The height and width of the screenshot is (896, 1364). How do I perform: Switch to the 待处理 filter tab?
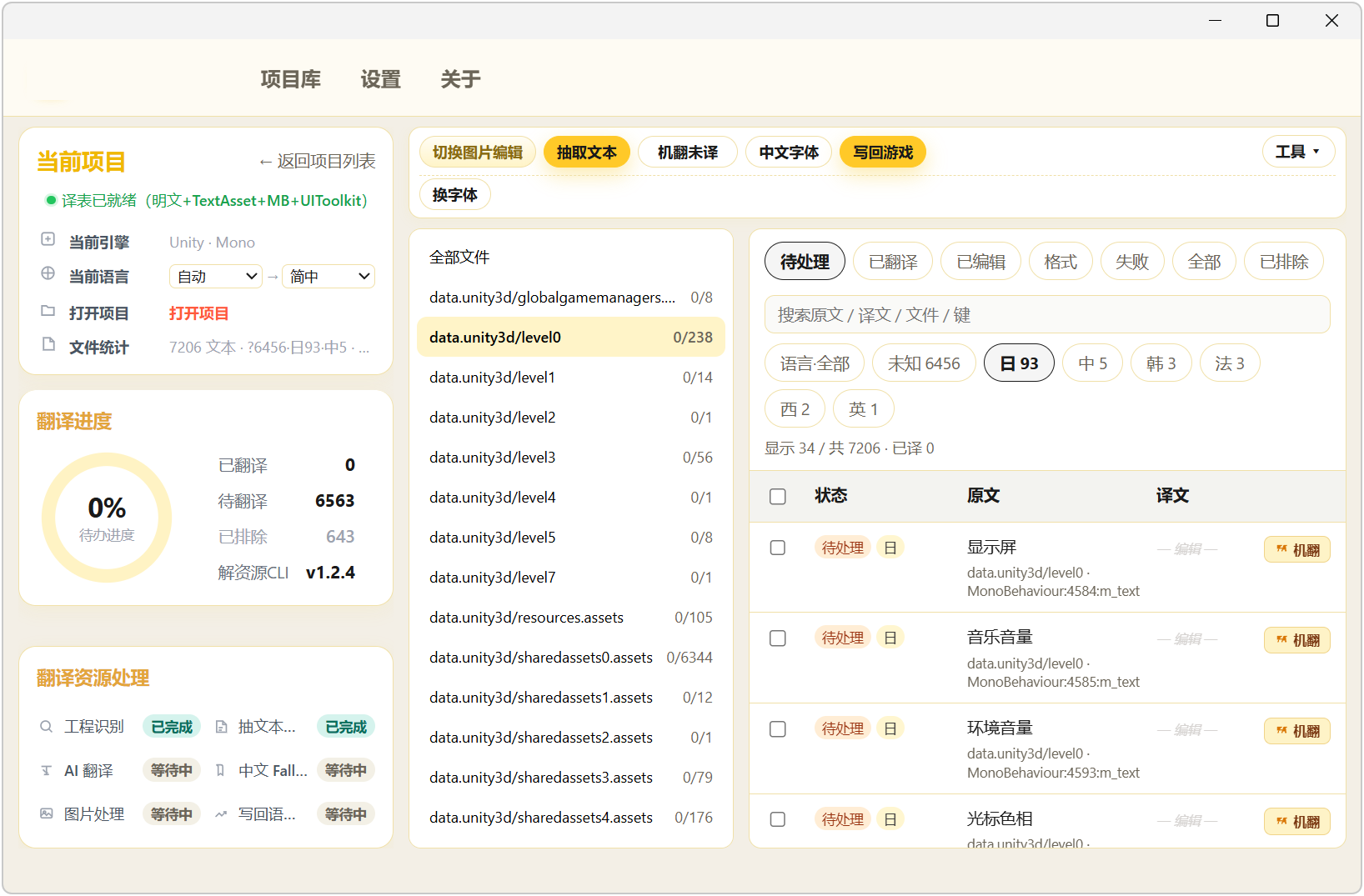[805, 262]
